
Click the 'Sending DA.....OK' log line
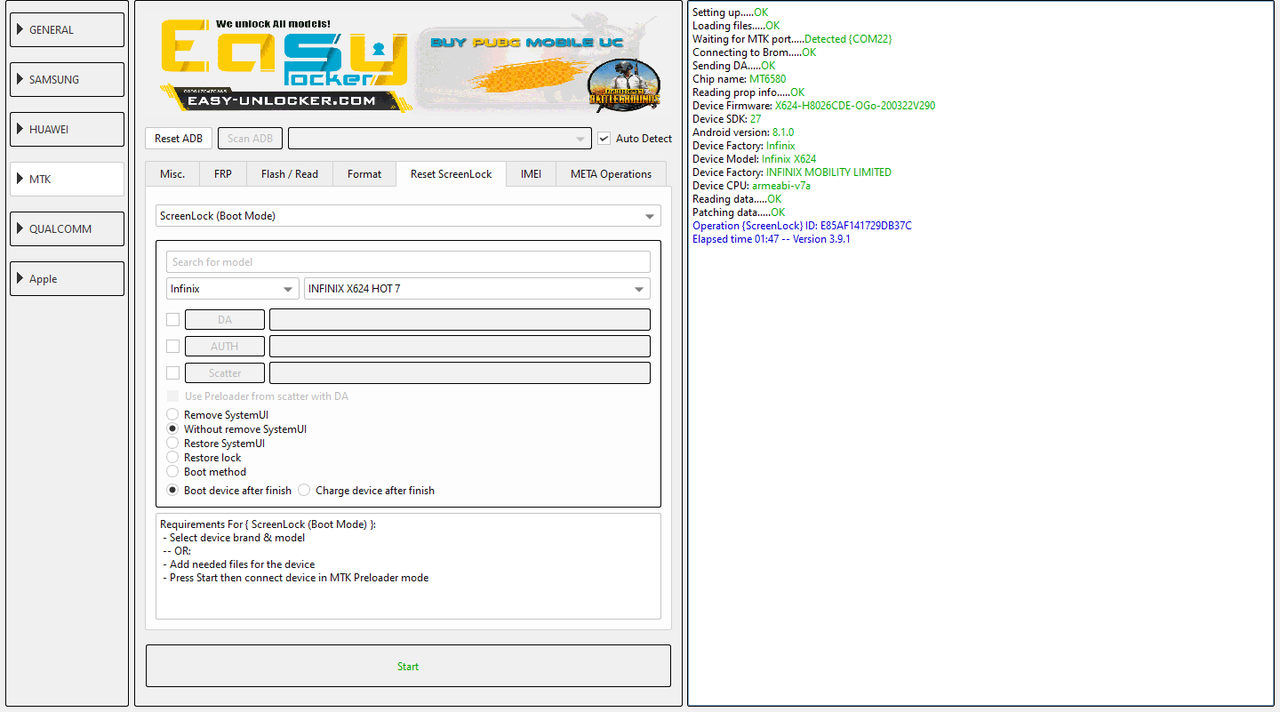tap(734, 66)
